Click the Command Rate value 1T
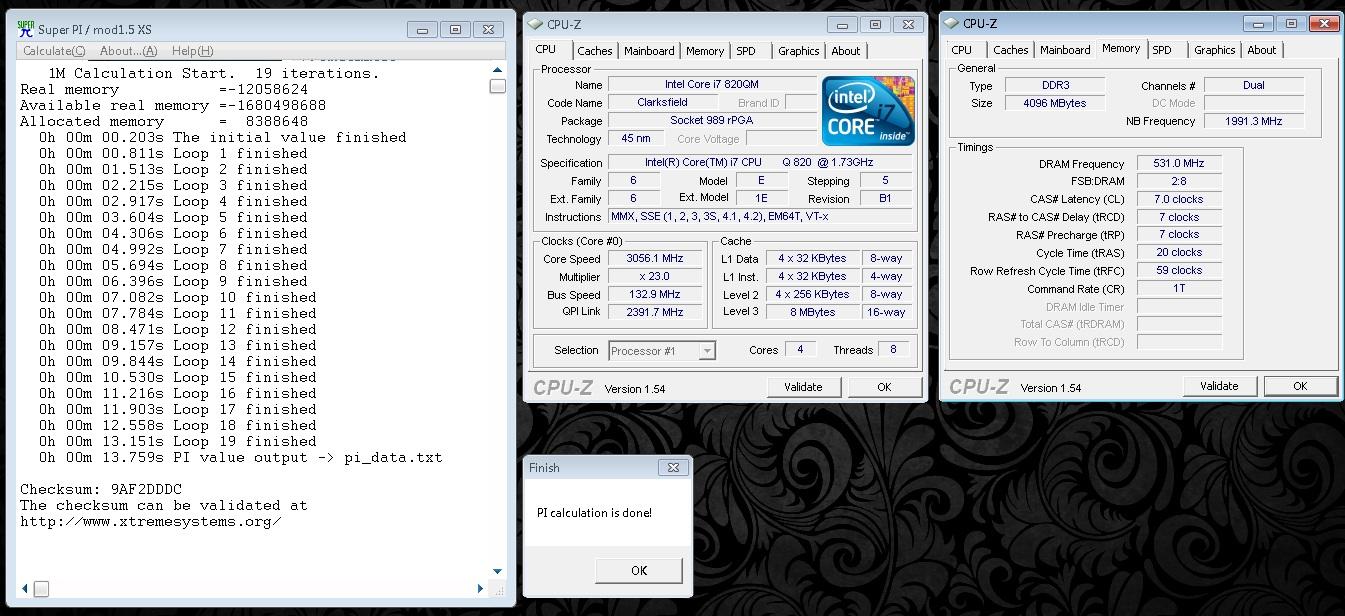This screenshot has height=616, width=1345. coord(1180,288)
